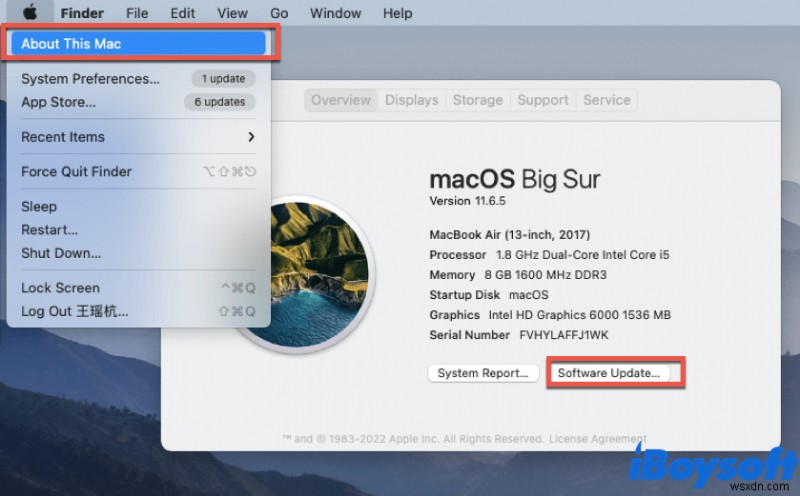Switch to the Displays tab
Viewport: 800px width, 496px height.
point(412,100)
